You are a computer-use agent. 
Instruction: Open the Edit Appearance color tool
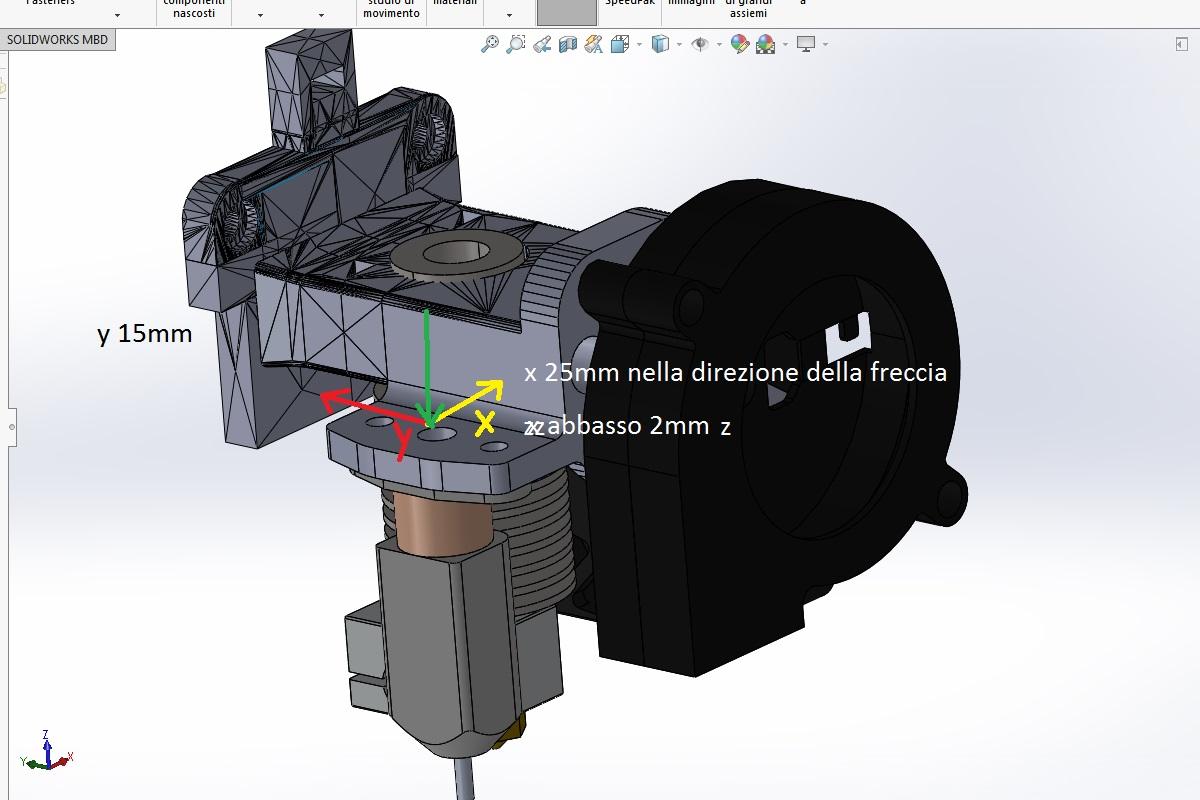click(x=739, y=44)
